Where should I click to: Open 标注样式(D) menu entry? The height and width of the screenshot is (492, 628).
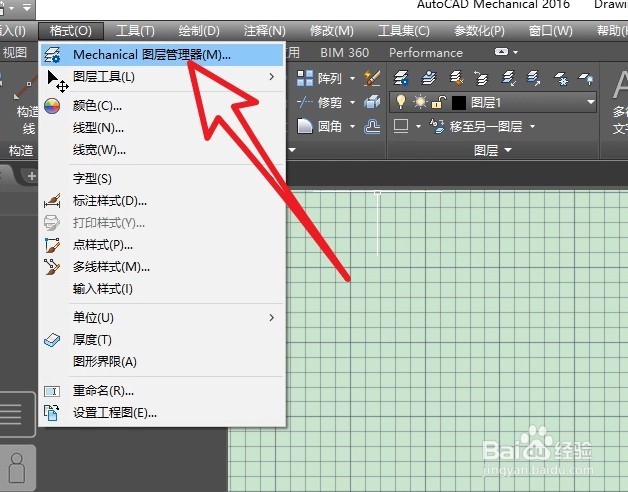(162, 201)
